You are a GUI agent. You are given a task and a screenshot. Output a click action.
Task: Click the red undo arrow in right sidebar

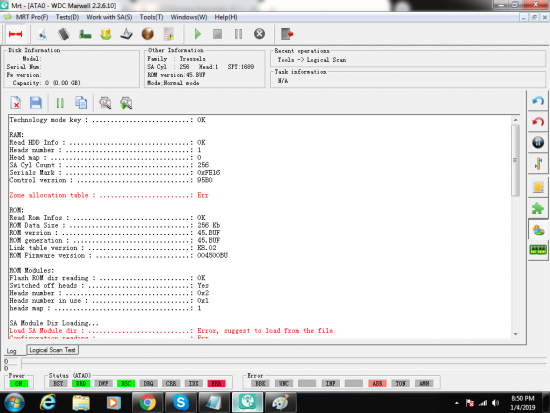[x=538, y=122]
